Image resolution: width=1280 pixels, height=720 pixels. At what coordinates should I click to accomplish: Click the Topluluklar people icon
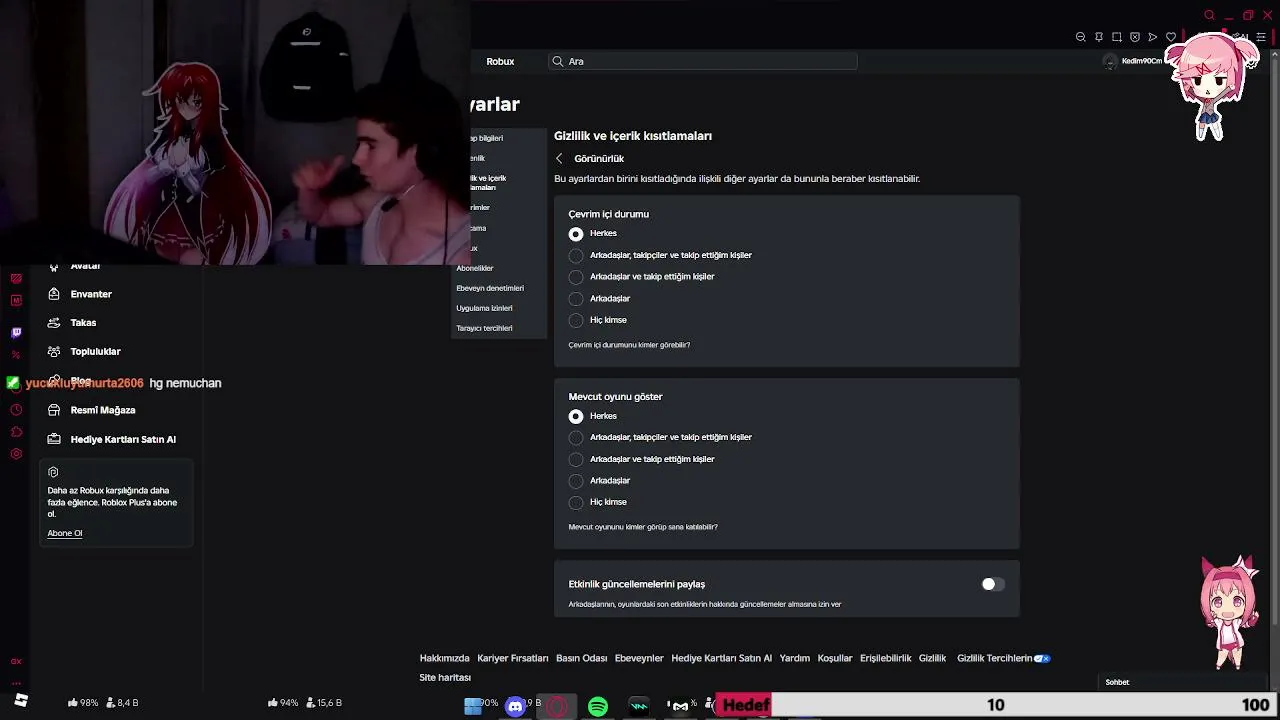[54, 351]
